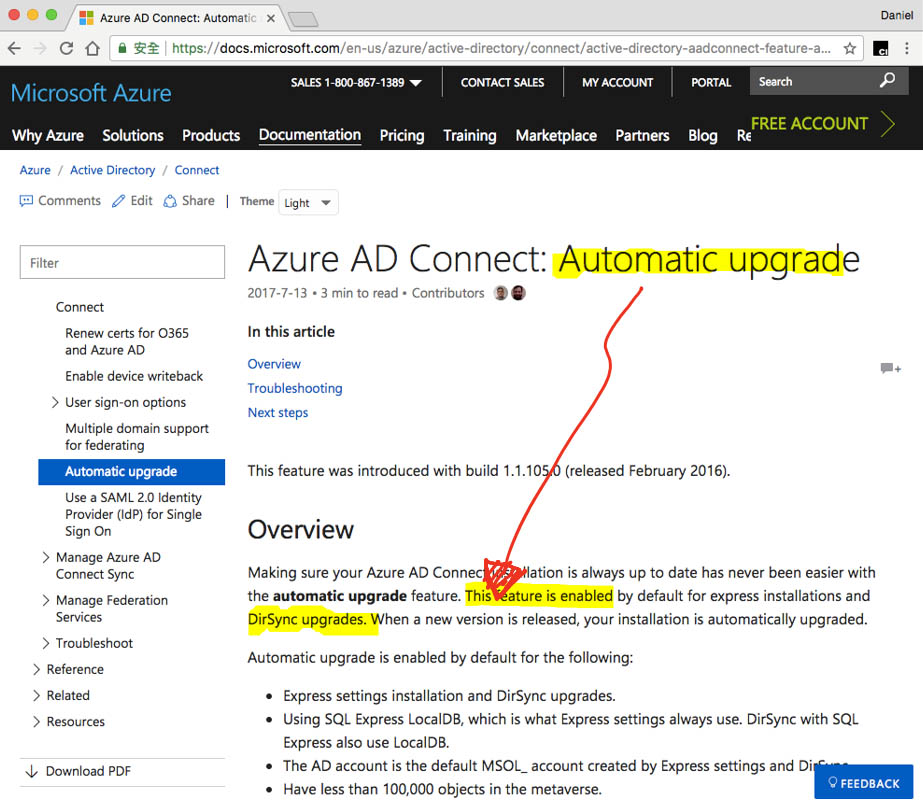Open the Documentation menu
The height and width of the screenshot is (805, 923).
click(310, 135)
